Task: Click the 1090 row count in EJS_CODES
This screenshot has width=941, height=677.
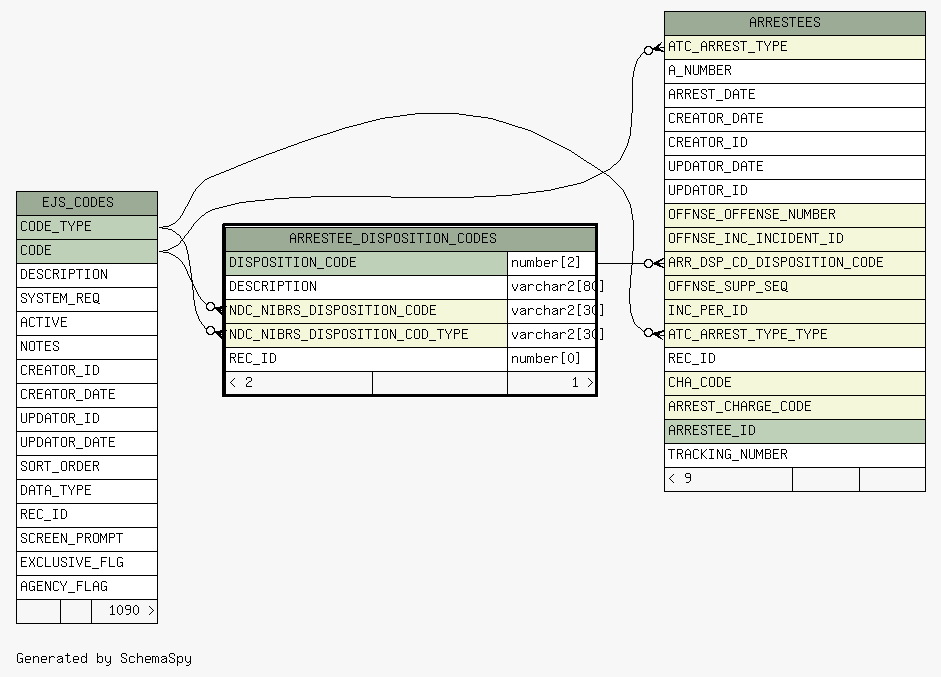Action: click(124, 611)
